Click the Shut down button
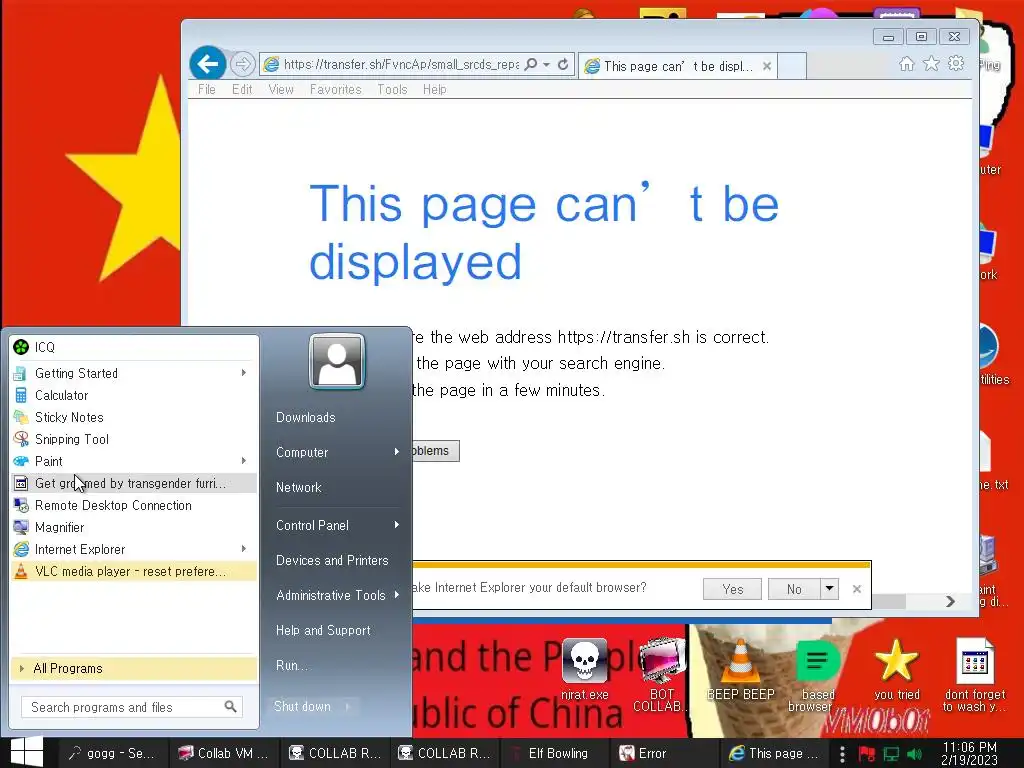The height and width of the screenshot is (768, 1024). pos(302,707)
